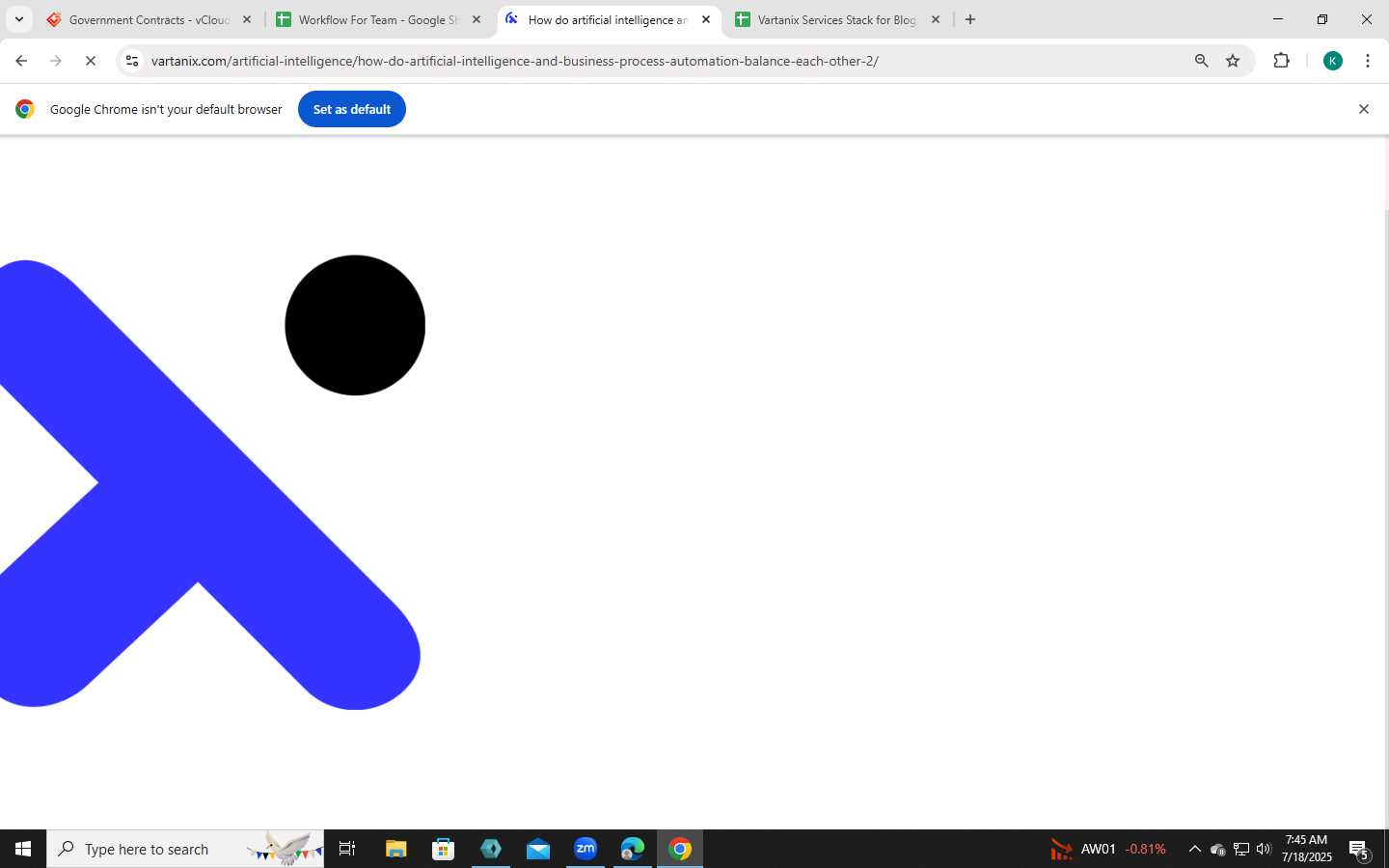1389x868 pixels.
Task: Open the Extensions puzzle icon
Action: coord(1281,61)
